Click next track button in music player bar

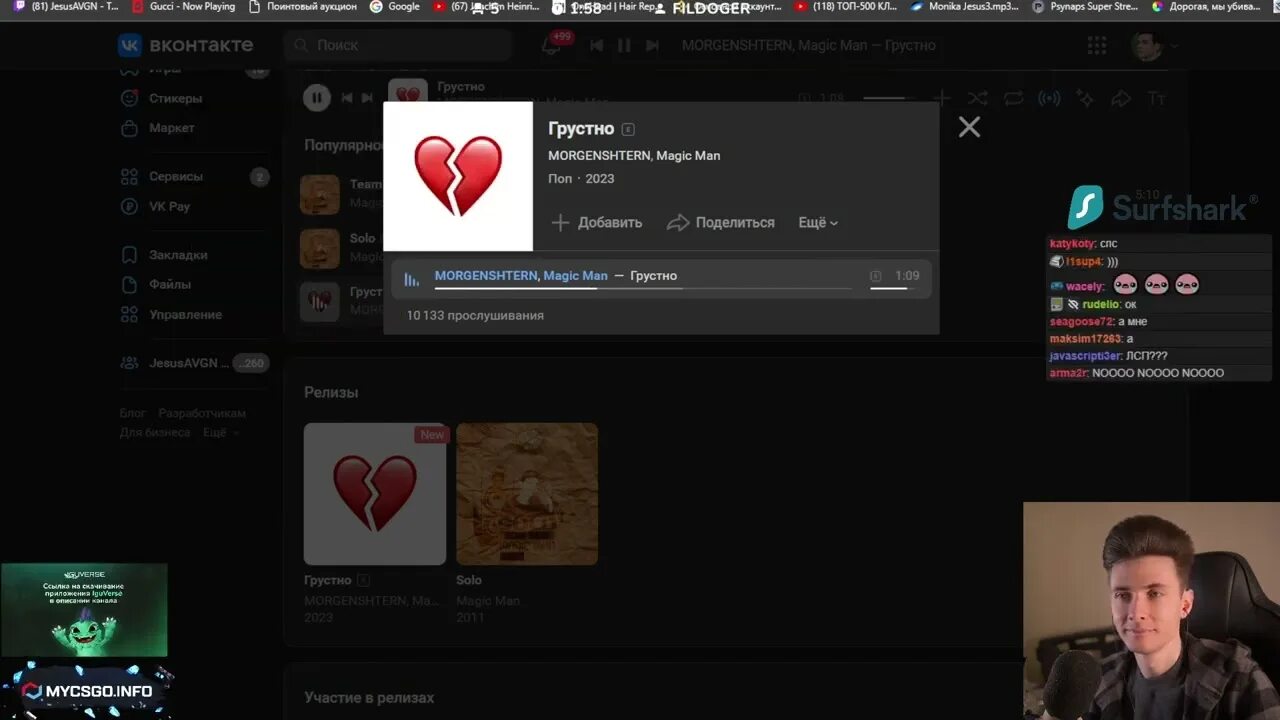click(x=367, y=97)
